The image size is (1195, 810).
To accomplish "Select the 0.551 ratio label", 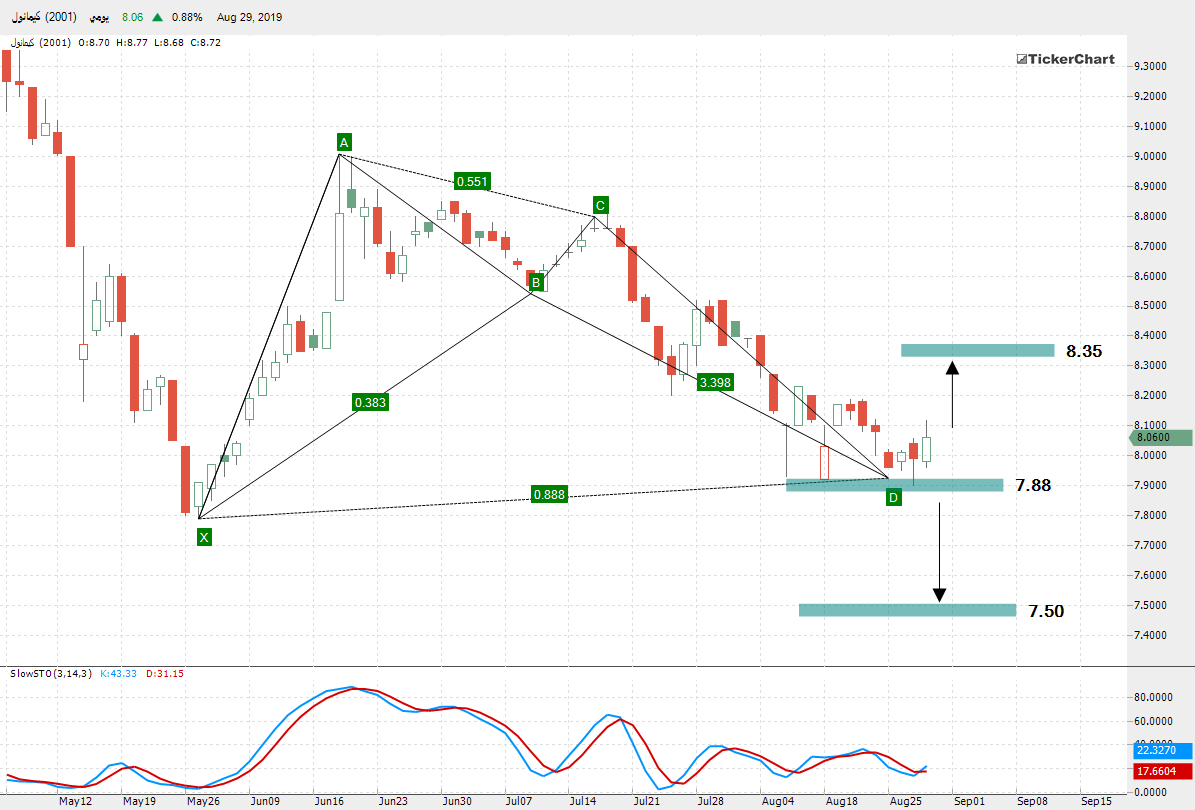I will coord(471,181).
